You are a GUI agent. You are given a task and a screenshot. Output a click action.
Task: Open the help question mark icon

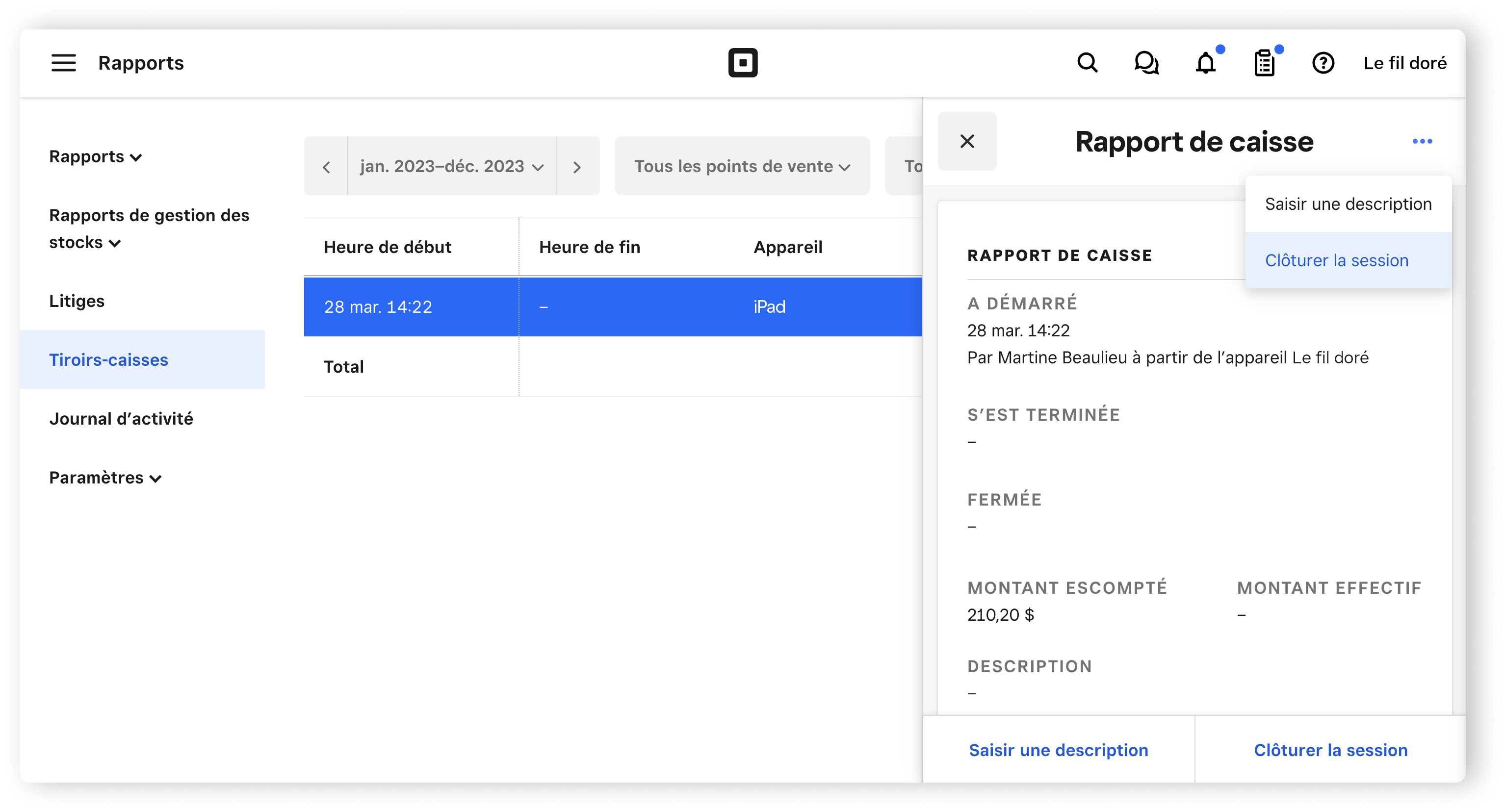pos(1323,62)
